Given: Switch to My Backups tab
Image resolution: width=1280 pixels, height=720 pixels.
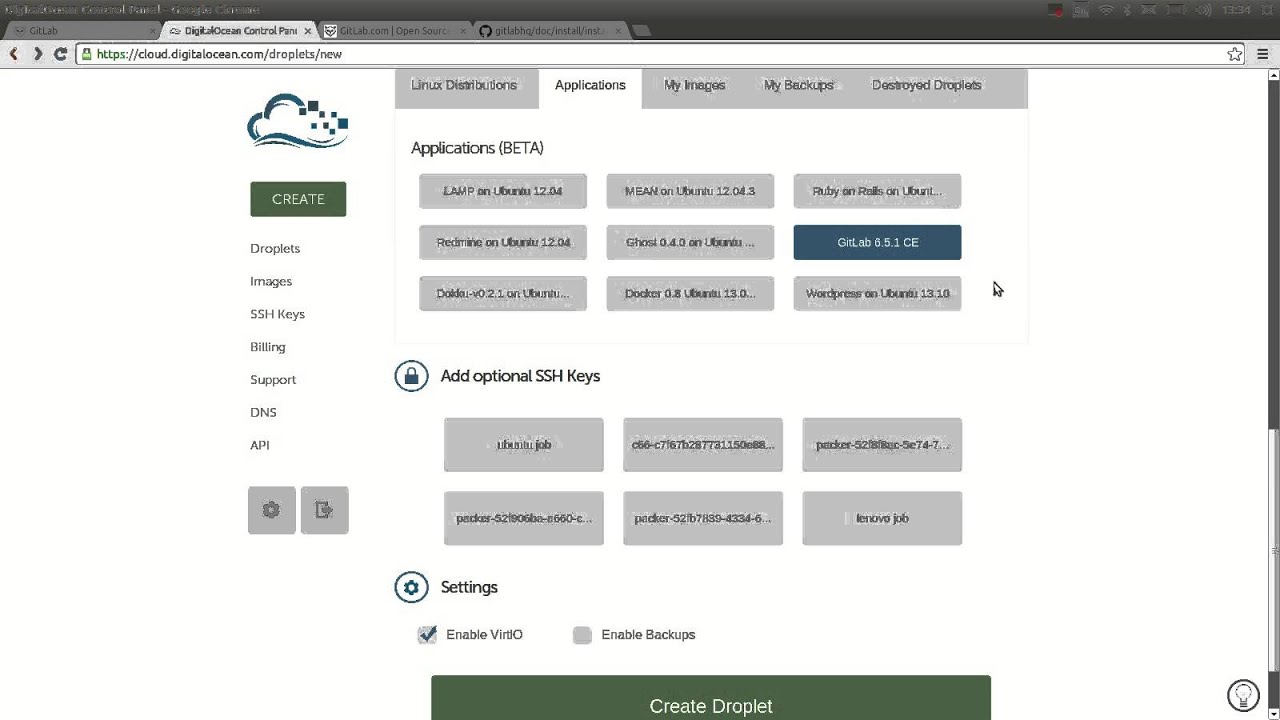Looking at the screenshot, I should click(x=798, y=86).
